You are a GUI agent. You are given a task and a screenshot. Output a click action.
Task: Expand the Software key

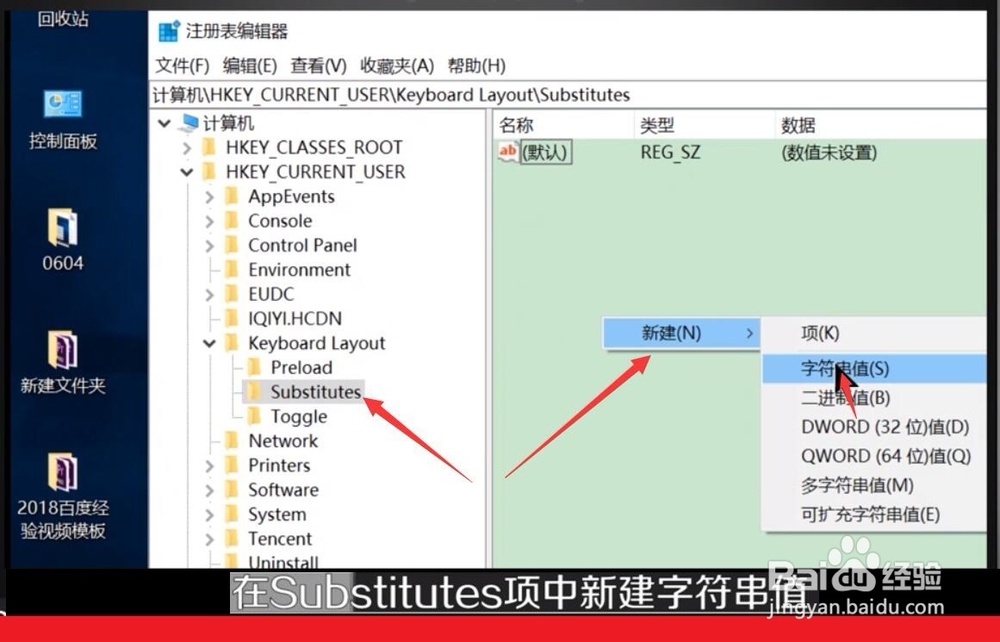[209, 490]
